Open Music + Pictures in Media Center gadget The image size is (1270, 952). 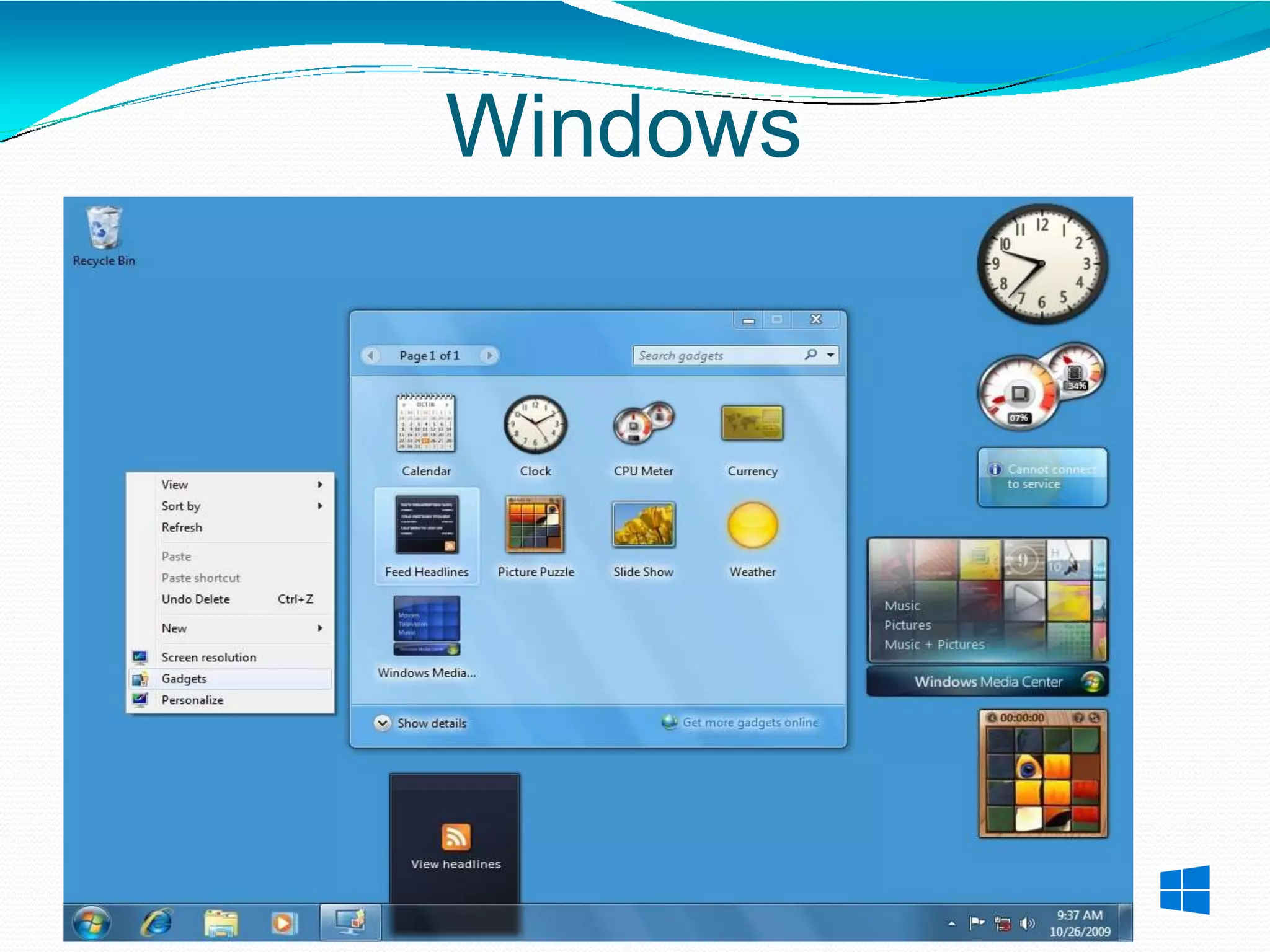pyautogui.click(x=935, y=645)
